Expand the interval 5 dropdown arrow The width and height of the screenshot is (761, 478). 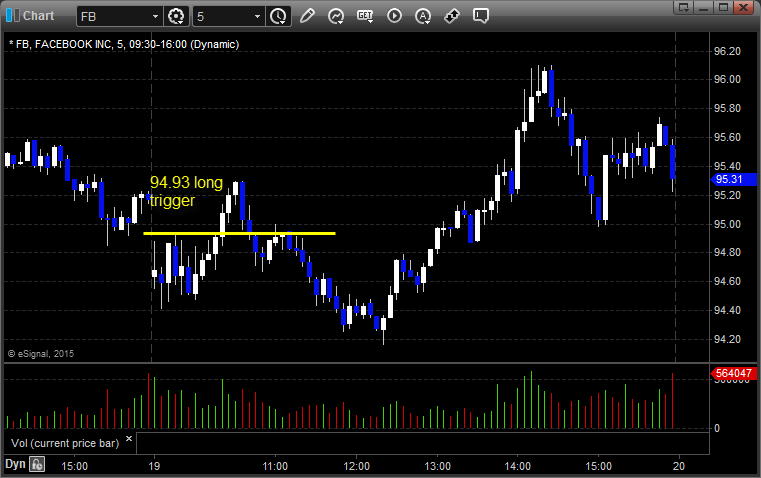pyautogui.click(x=257, y=16)
